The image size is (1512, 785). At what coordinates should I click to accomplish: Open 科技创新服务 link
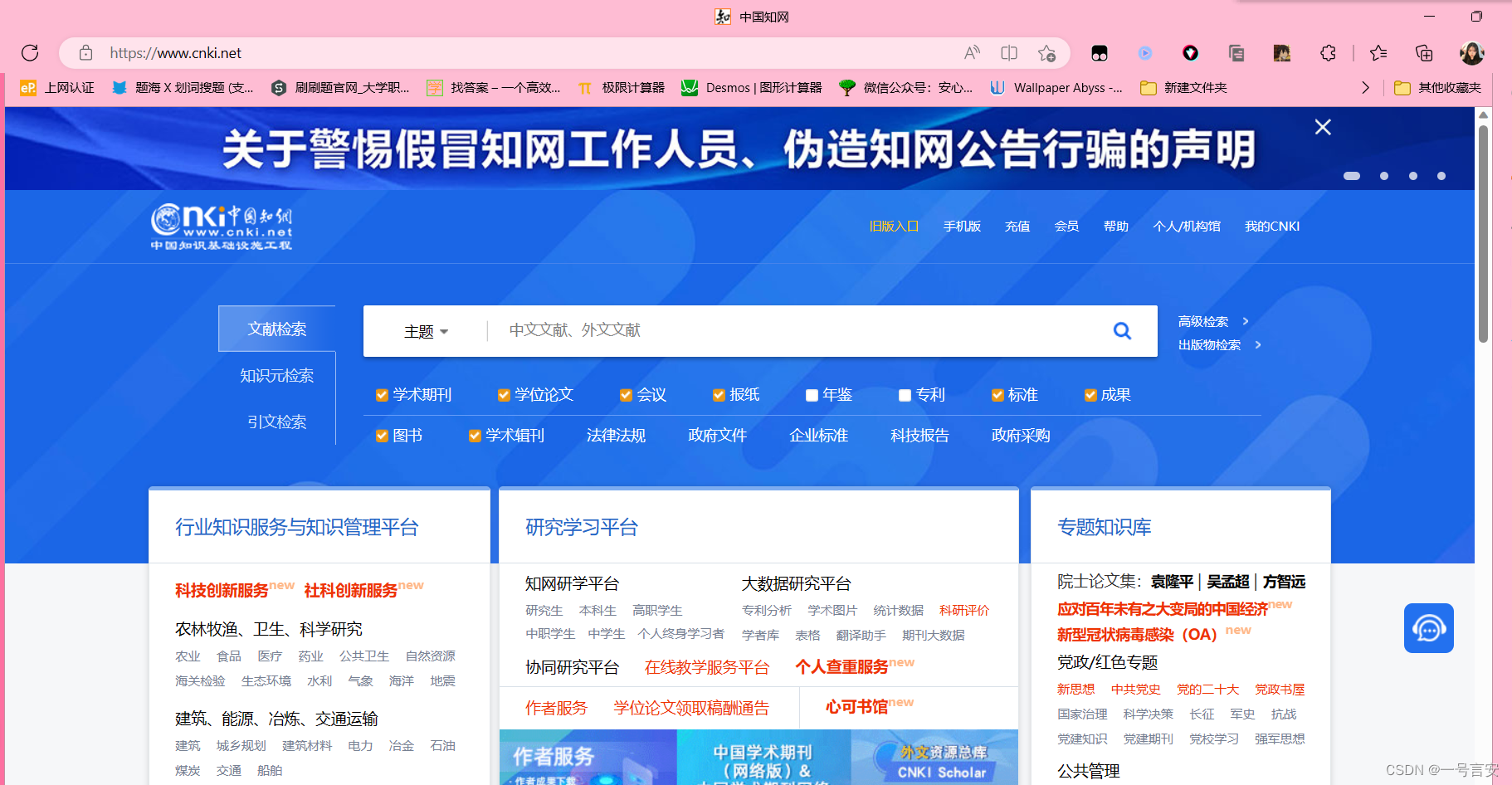222,590
